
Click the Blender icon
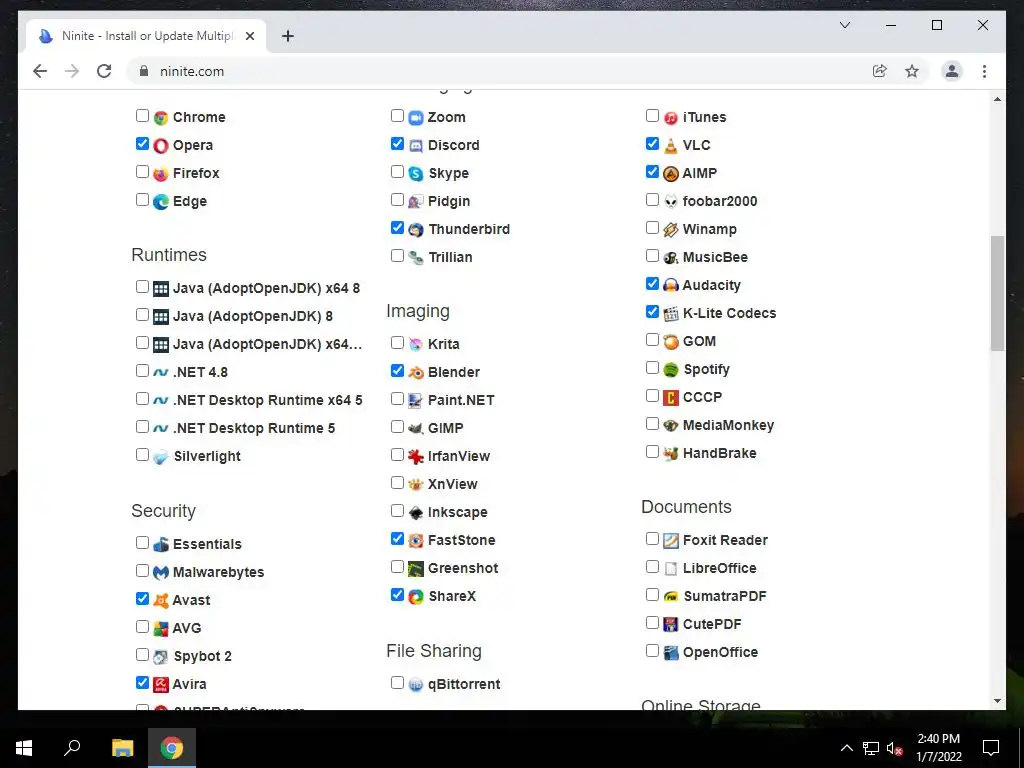[x=416, y=372]
